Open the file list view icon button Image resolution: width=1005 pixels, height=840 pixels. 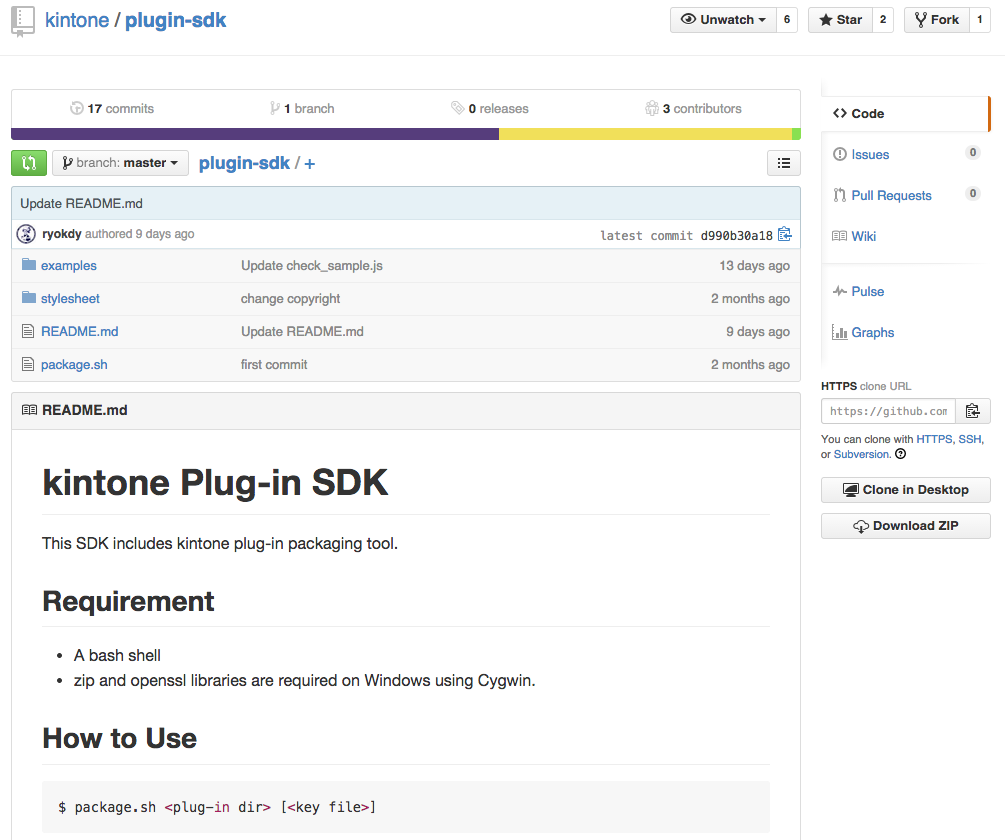click(783, 163)
